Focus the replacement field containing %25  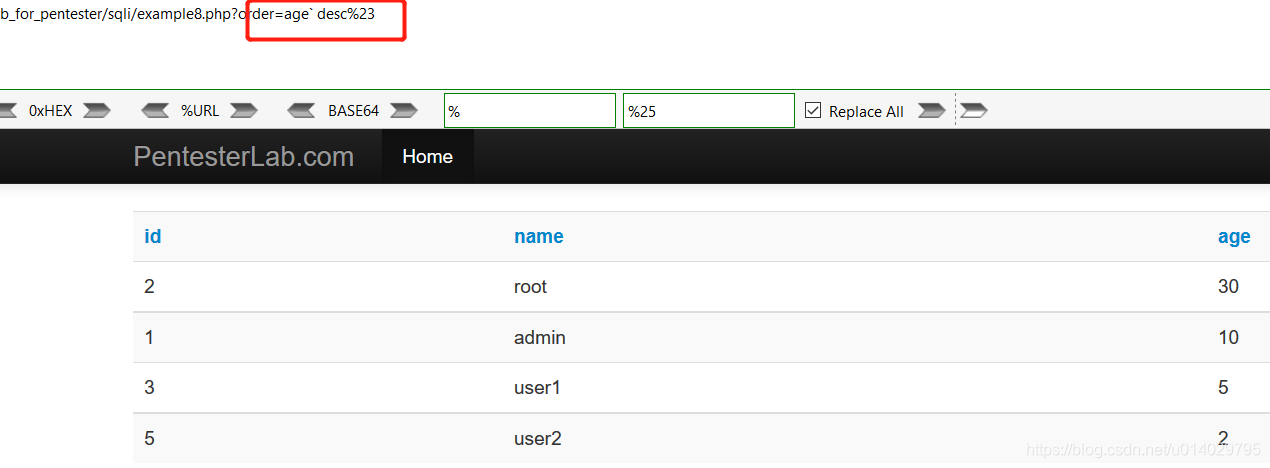(x=709, y=111)
